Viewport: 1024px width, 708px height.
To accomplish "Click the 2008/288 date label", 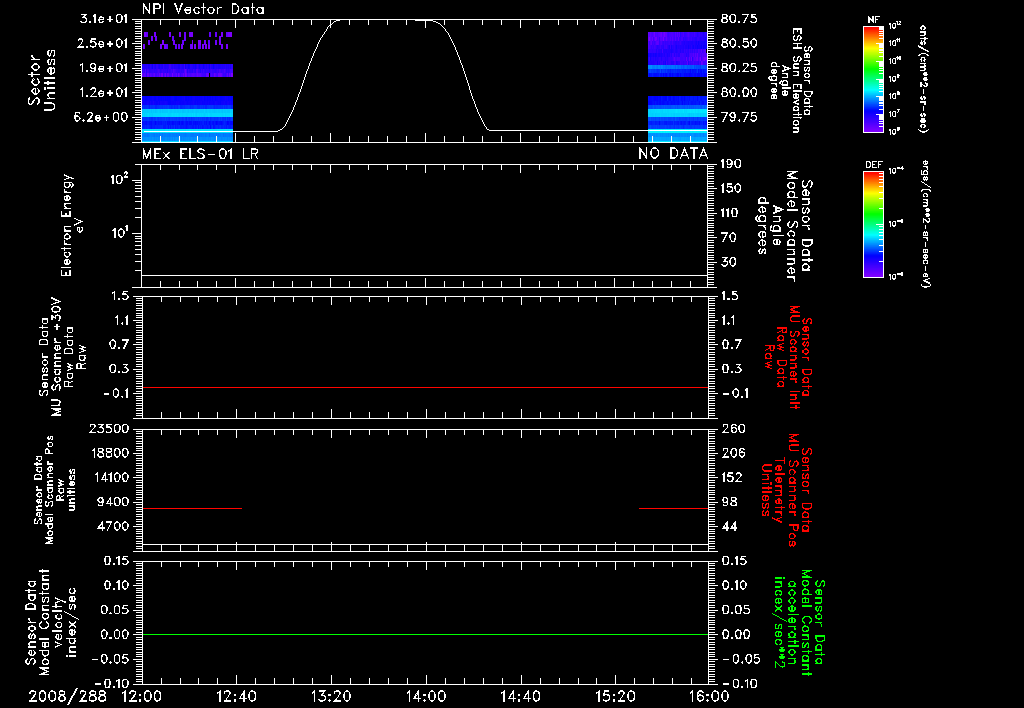I will point(67,696).
